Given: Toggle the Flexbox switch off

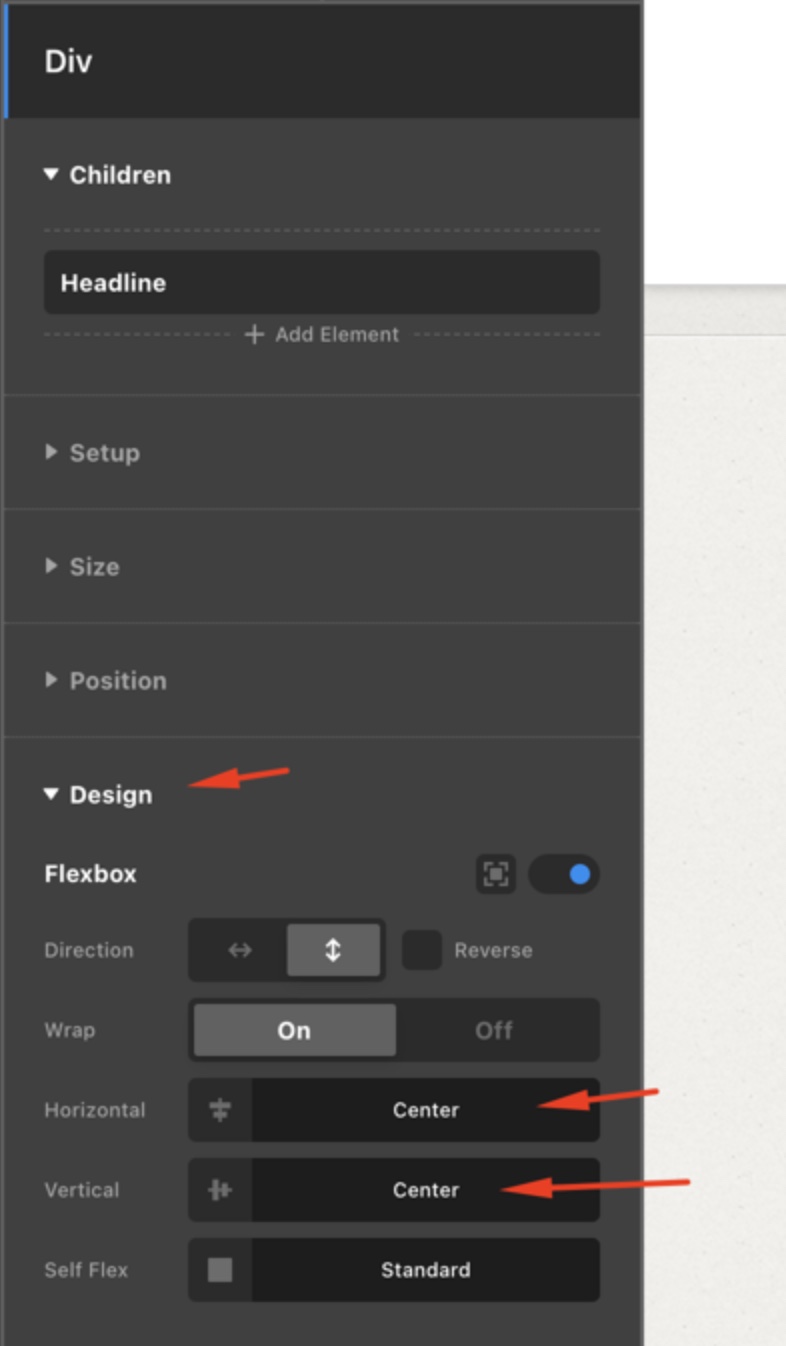Looking at the screenshot, I should point(565,874).
